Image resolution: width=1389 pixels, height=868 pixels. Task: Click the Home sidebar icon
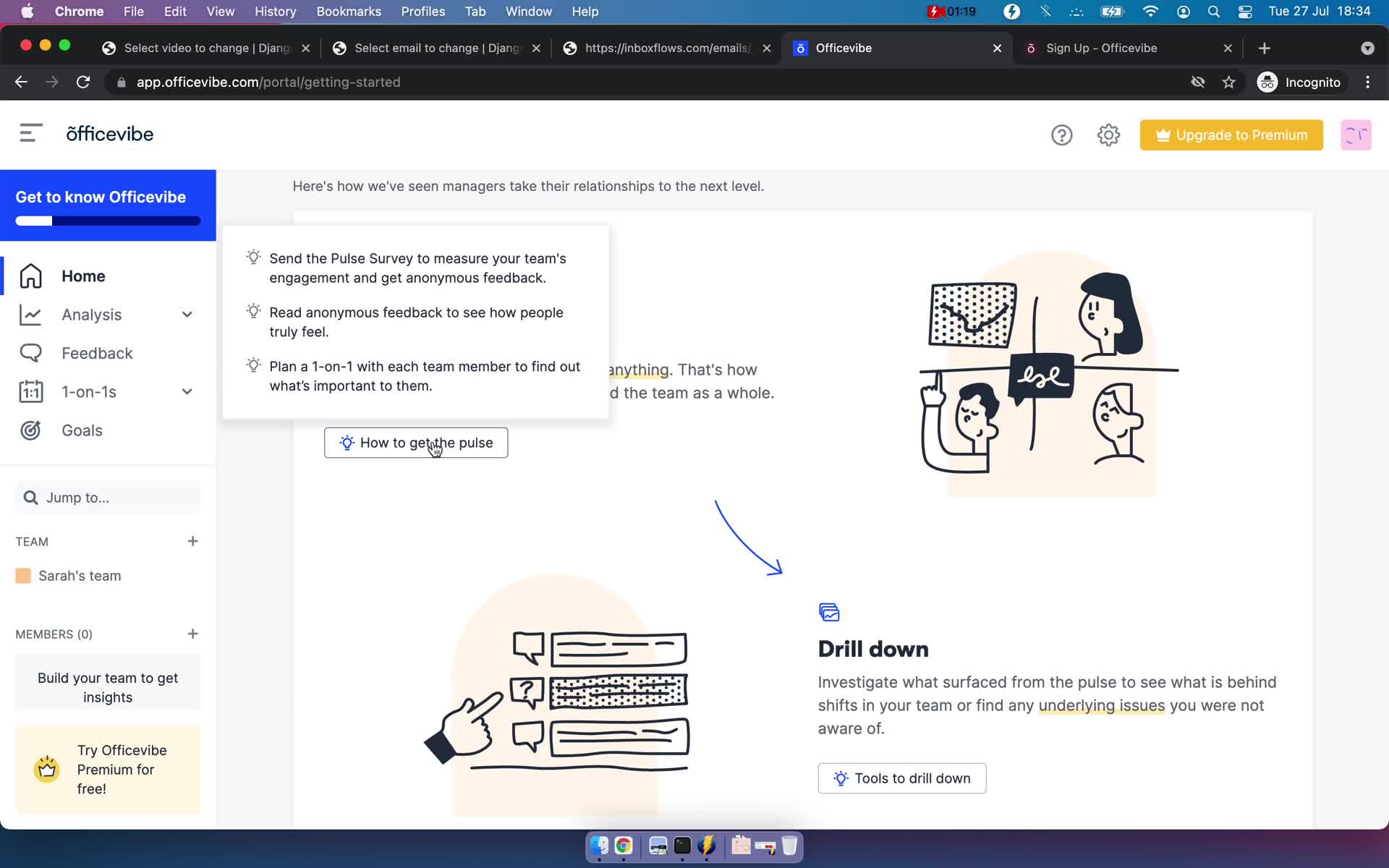coord(30,275)
